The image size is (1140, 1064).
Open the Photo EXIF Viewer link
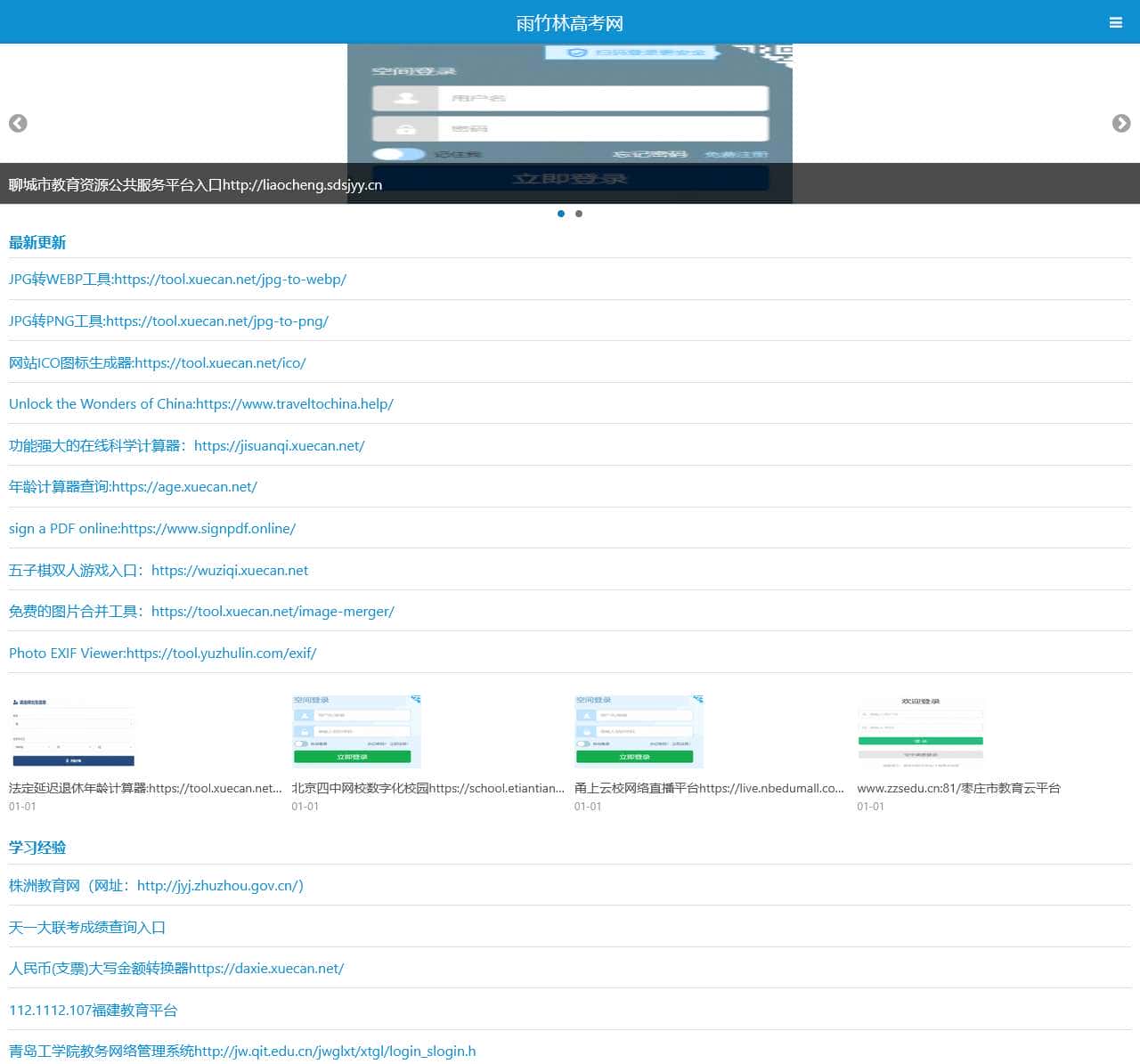coord(162,654)
